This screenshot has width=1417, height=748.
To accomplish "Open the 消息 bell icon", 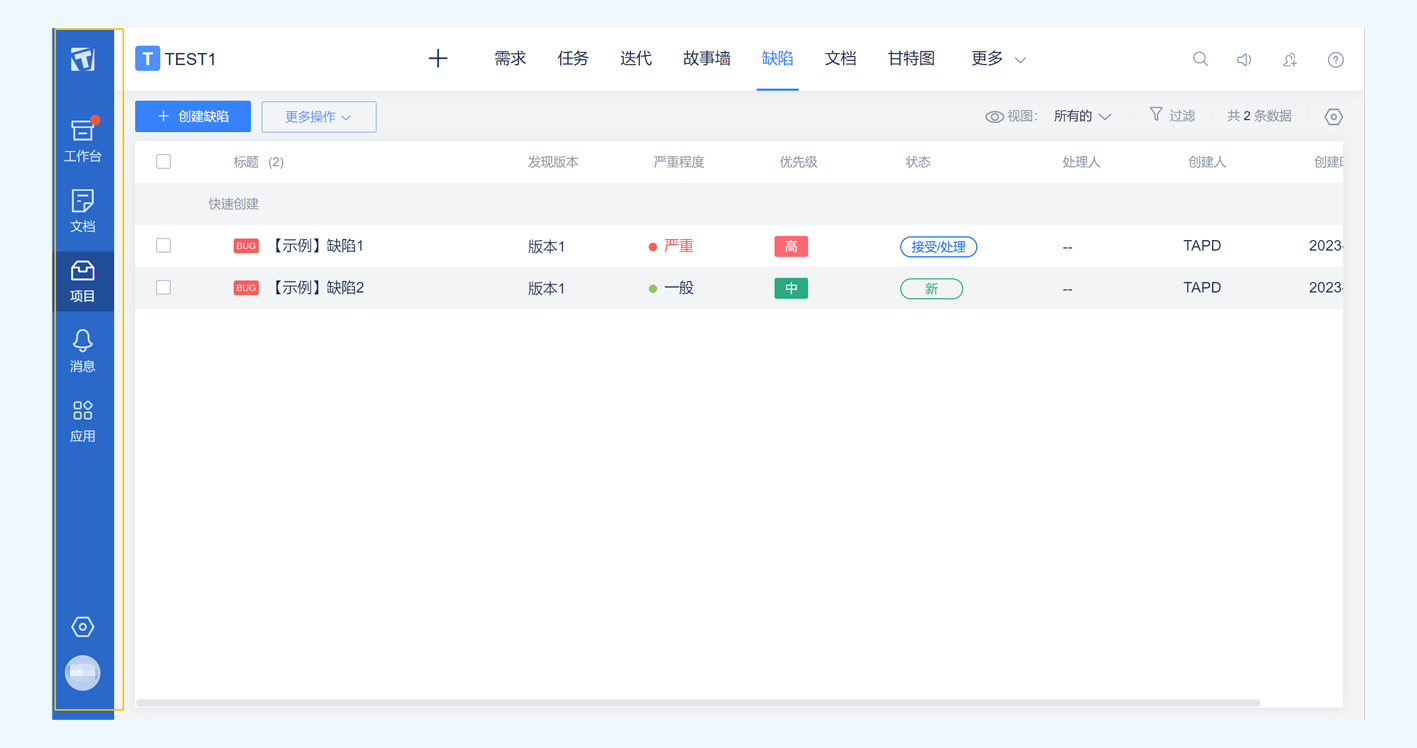I will point(83,351).
